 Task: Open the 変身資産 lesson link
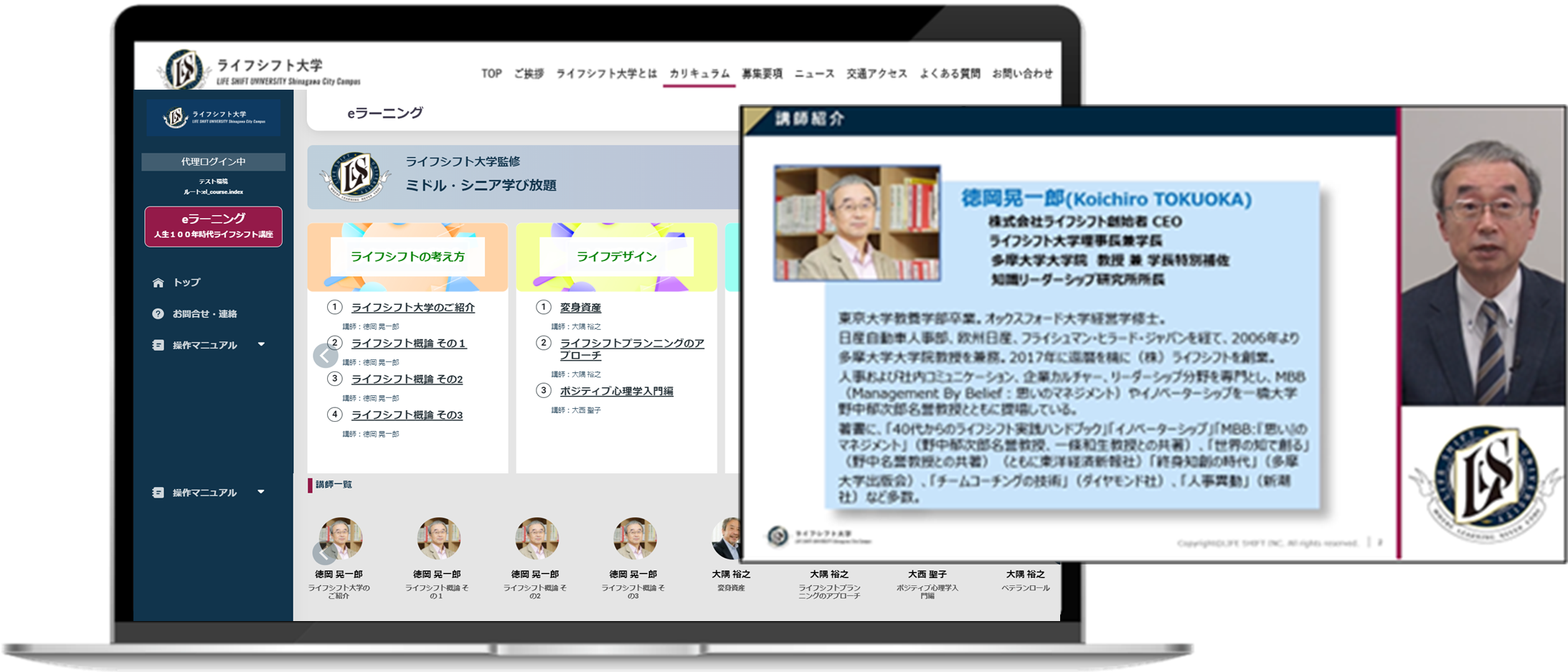point(580,308)
